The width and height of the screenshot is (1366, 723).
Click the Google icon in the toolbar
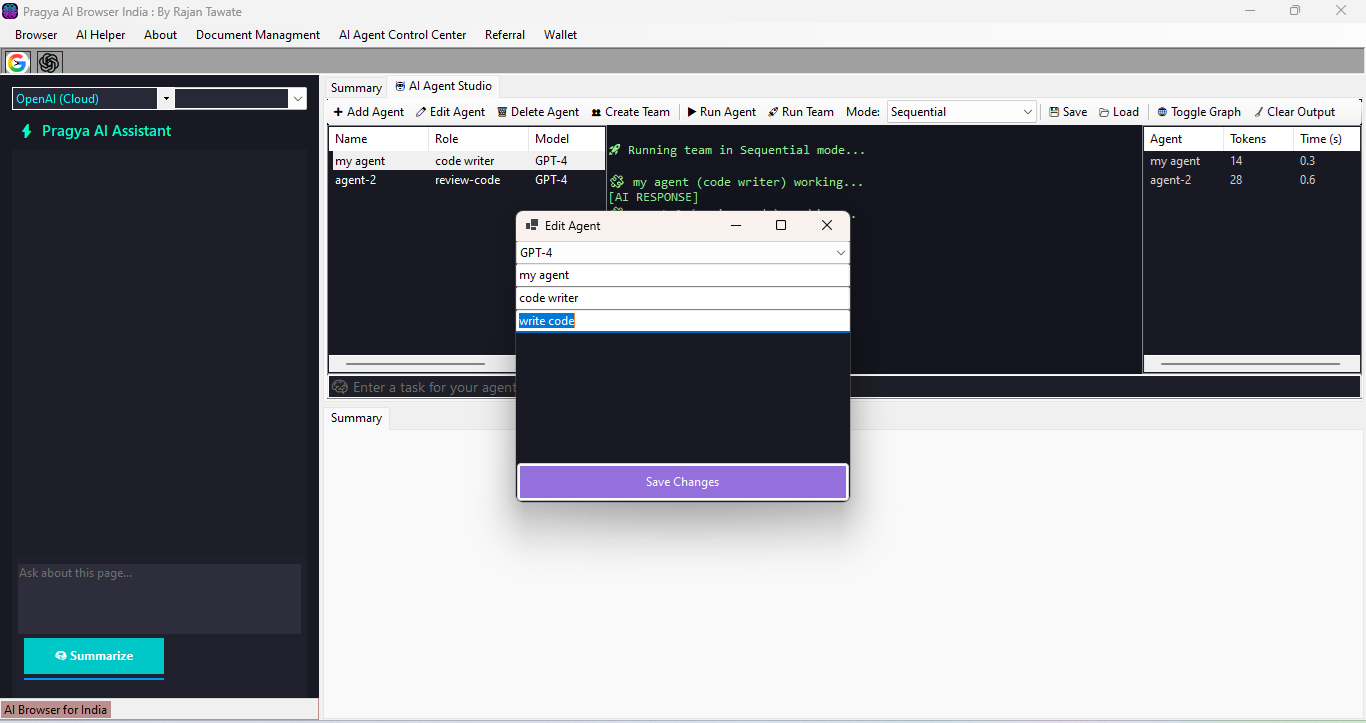(17, 62)
